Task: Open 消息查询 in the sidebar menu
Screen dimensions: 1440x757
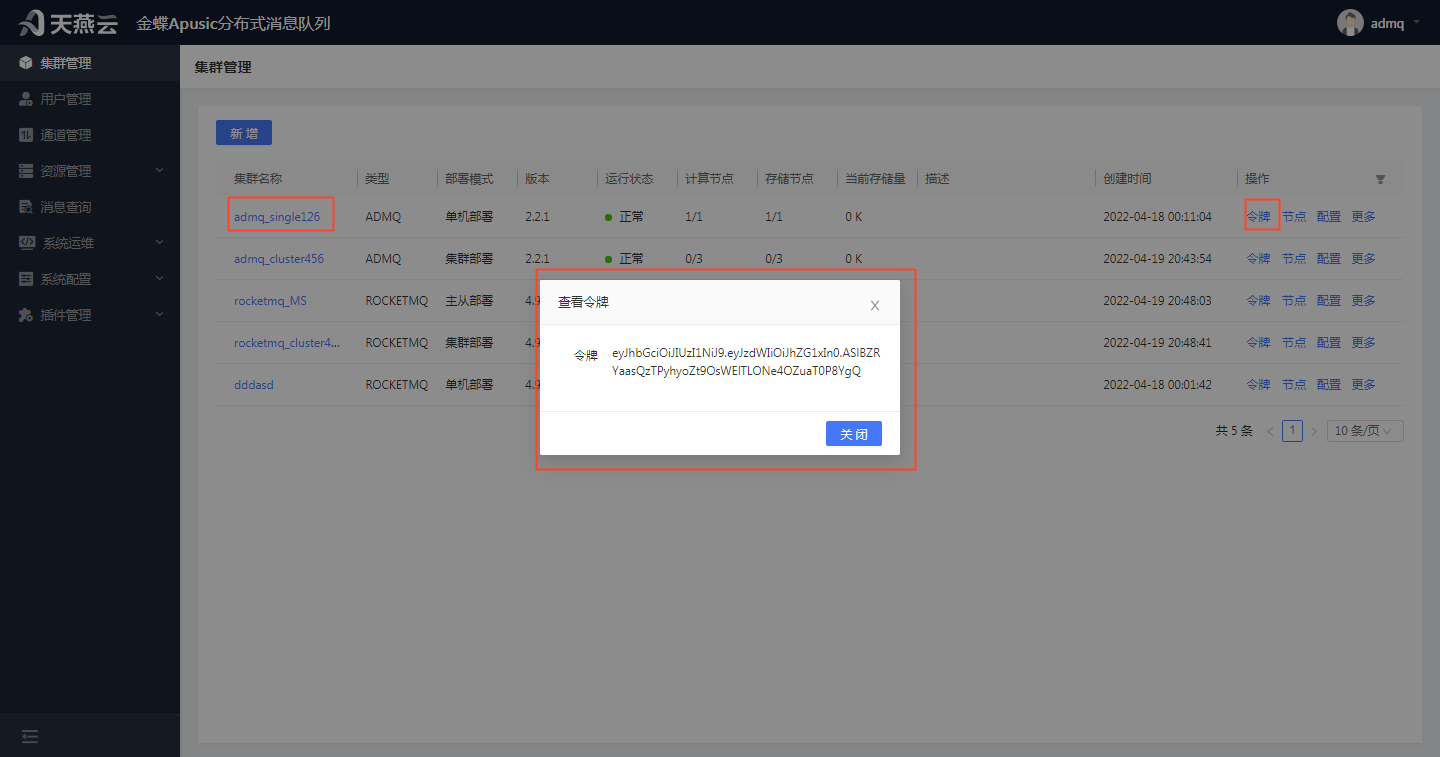Action: tap(90, 207)
